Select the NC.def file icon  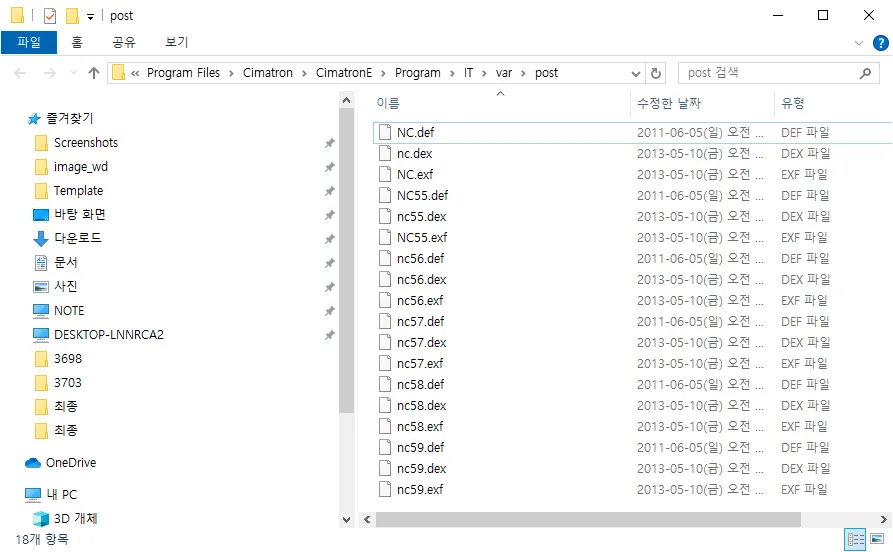[385, 132]
